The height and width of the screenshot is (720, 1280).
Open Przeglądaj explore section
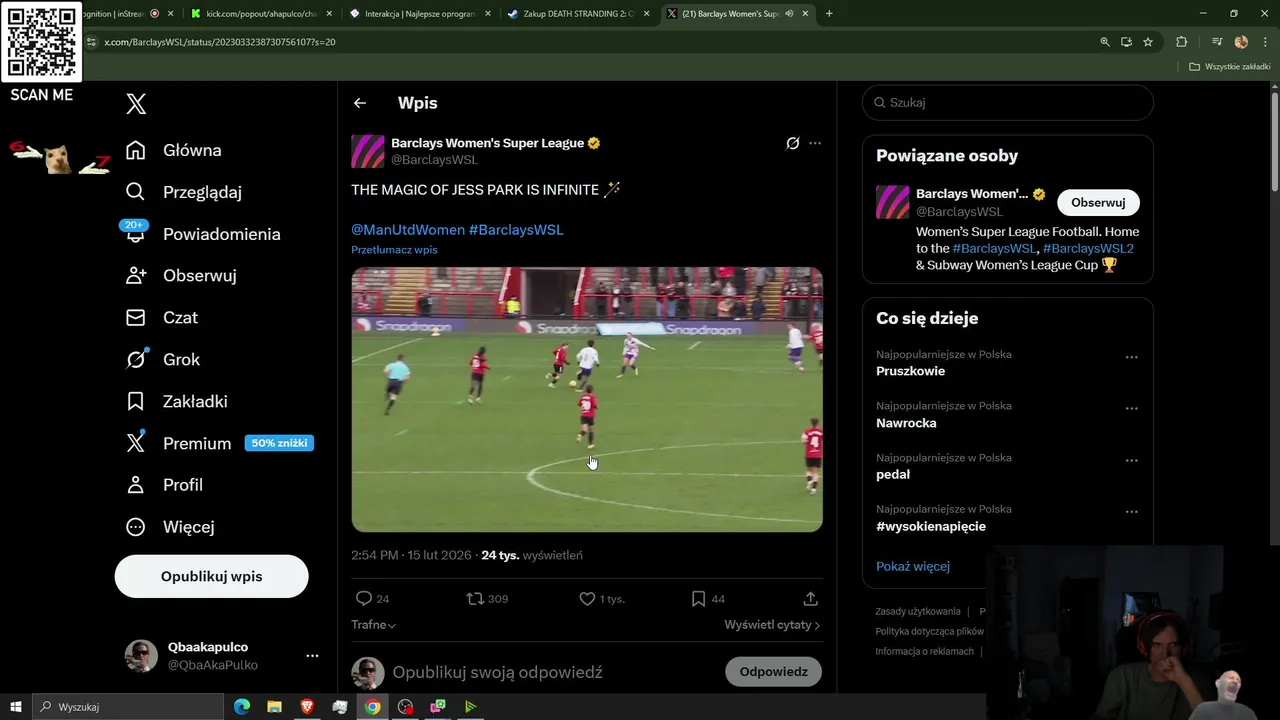(183, 192)
